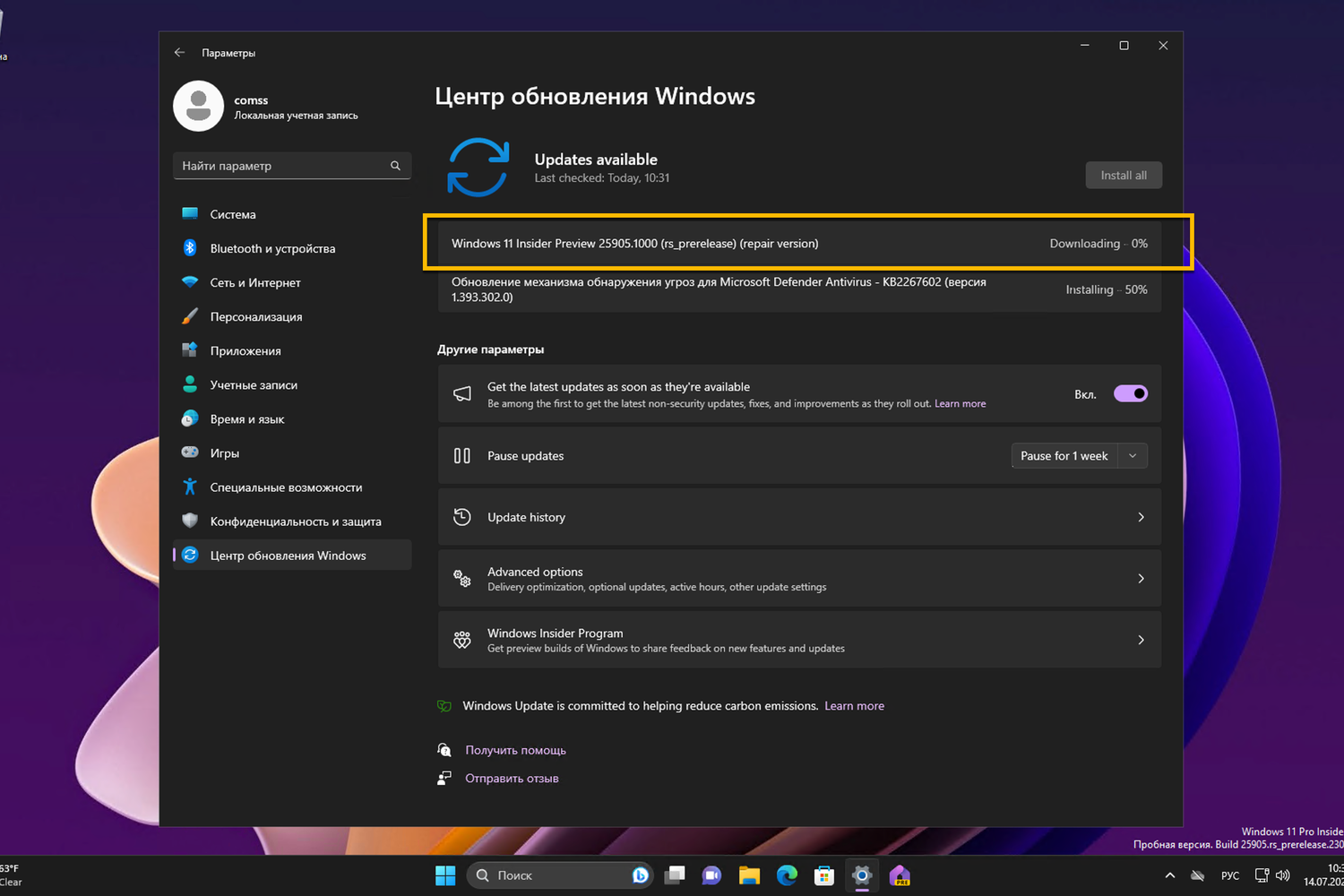The height and width of the screenshot is (896, 1344).
Task: Click the volume speaker tray icon
Action: pyautogui.click(x=1283, y=875)
